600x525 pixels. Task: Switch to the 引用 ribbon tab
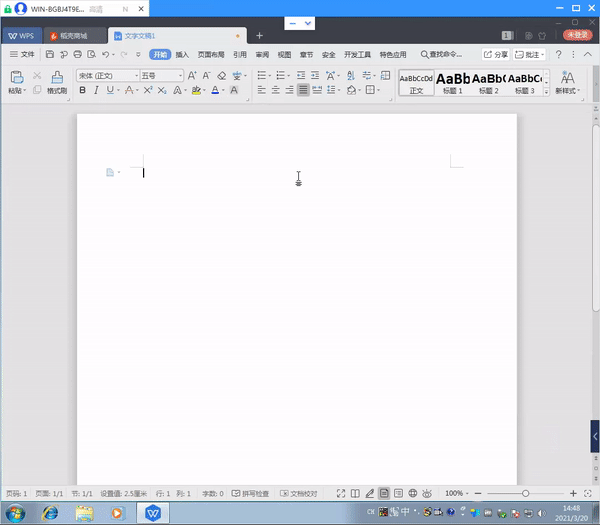coord(240,55)
